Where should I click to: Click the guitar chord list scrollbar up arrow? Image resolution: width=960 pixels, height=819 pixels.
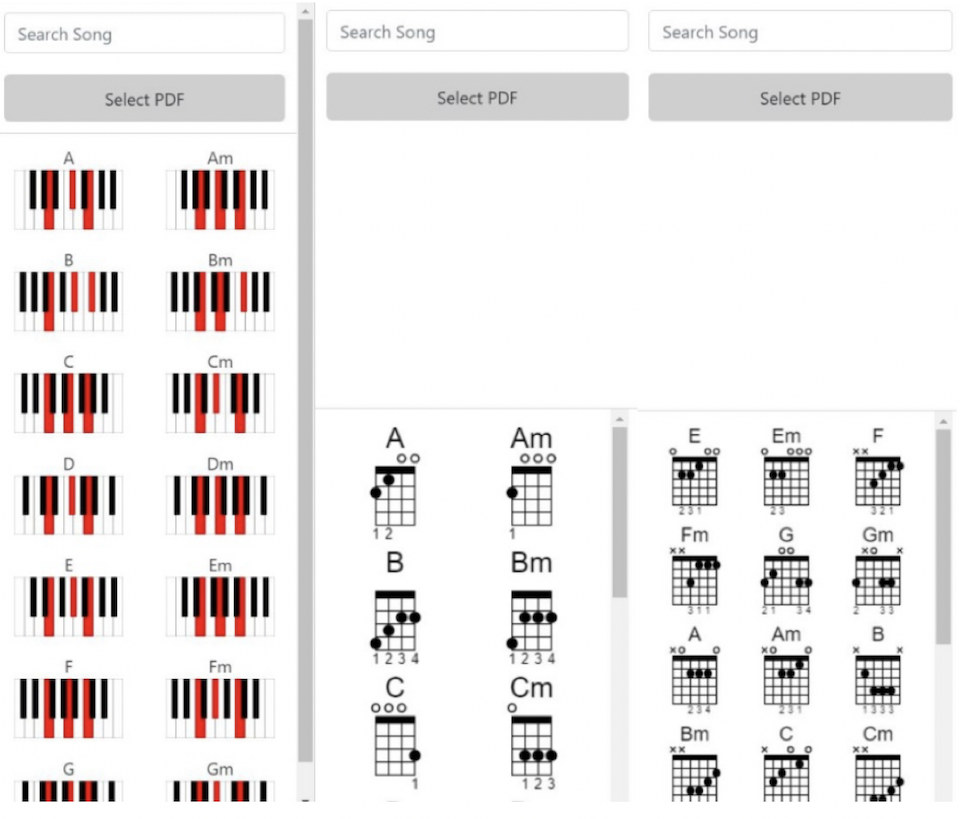click(943, 422)
